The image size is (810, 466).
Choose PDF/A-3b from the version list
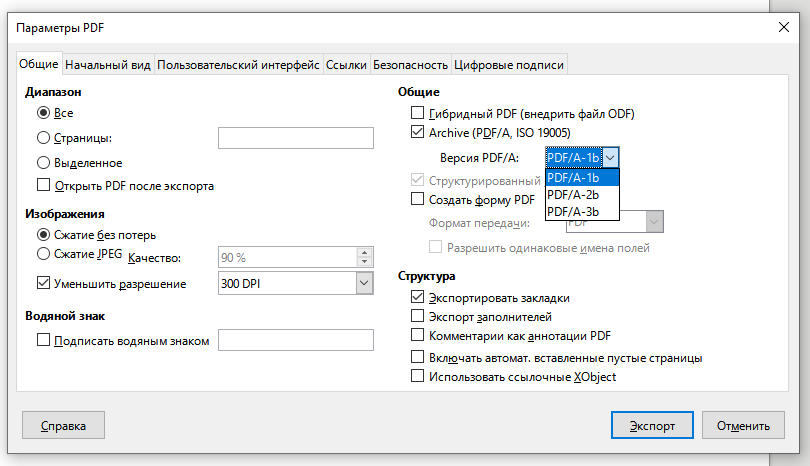coord(582,212)
